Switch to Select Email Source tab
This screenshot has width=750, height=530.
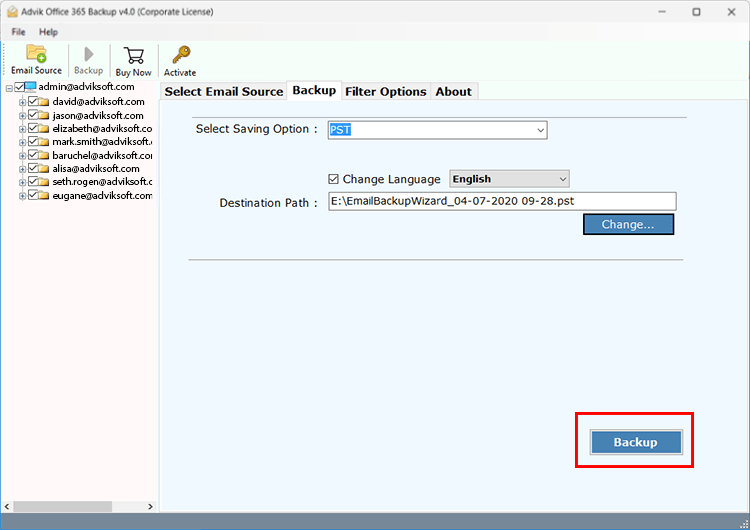pos(224,91)
